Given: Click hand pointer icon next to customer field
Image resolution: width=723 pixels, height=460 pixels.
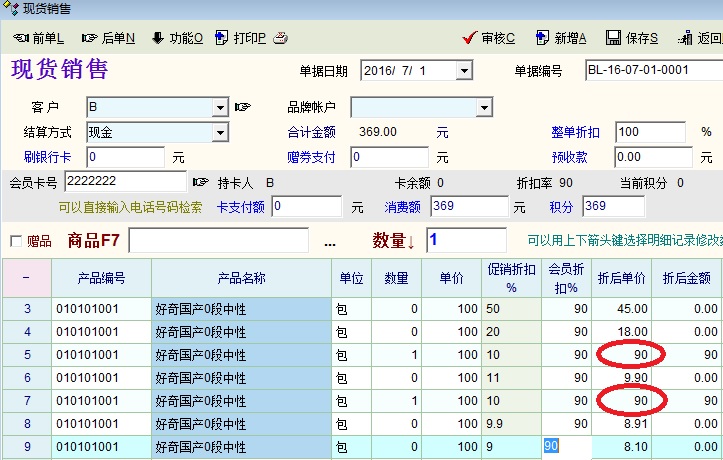Looking at the screenshot, I should coord(243,107).
